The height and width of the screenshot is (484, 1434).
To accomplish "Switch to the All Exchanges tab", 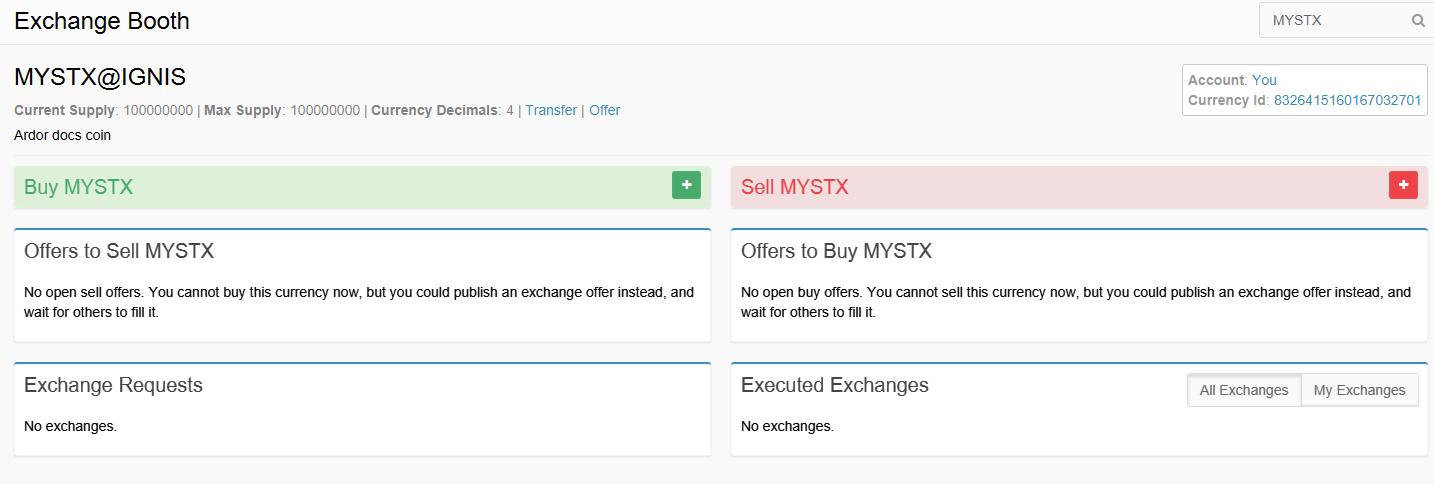I will tap(1244, 390).
